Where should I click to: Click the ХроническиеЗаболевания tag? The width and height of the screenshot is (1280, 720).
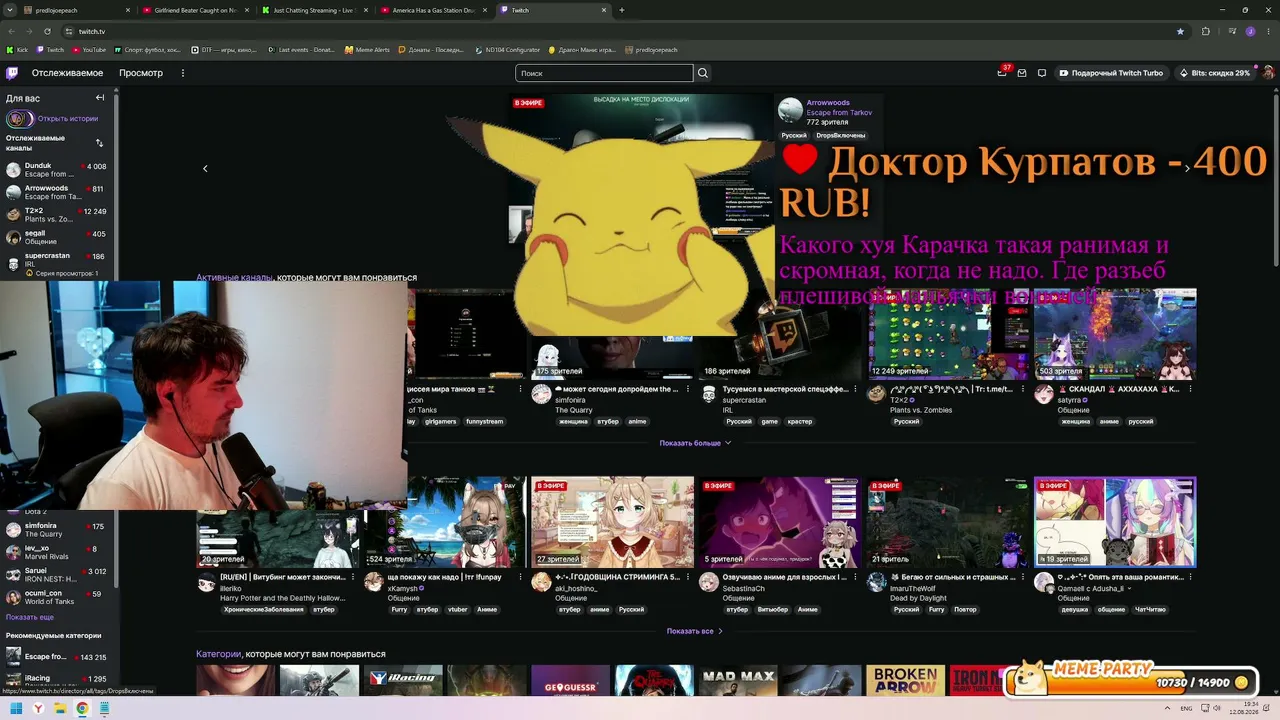coord(263,609)
